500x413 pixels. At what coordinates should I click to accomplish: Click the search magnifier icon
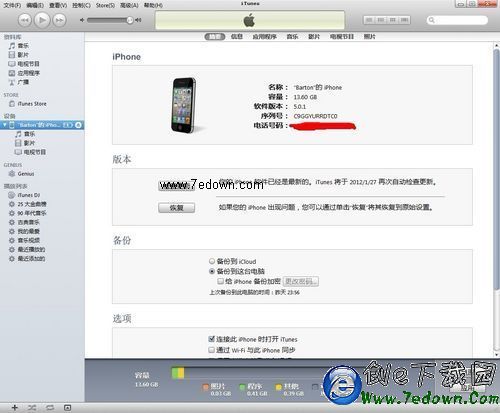pos(432,20)
